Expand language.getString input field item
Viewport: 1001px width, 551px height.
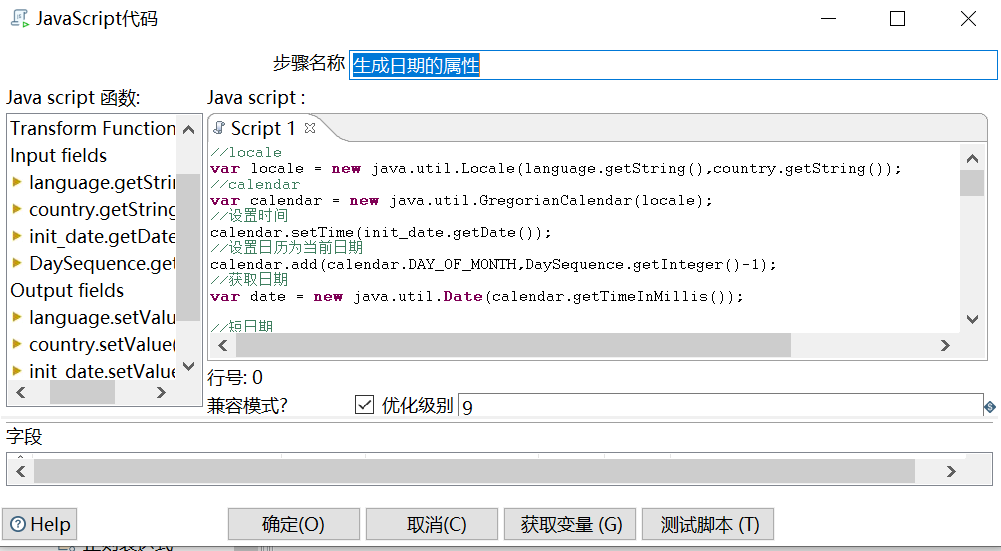[x=17, y=183]
